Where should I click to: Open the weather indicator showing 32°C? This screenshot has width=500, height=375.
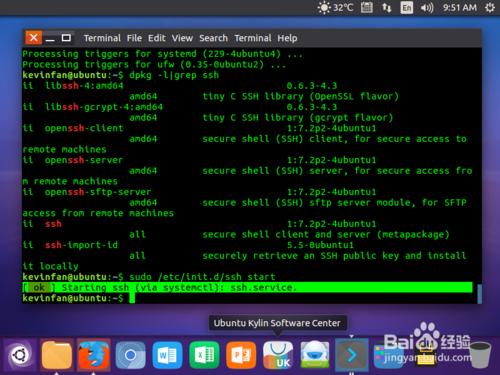(x=335, y=7)
